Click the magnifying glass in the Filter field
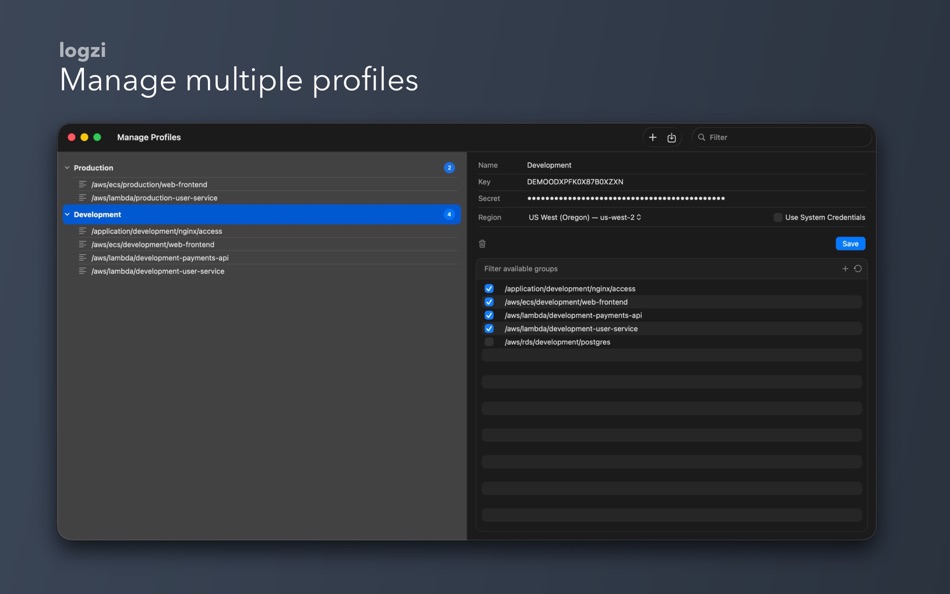The image size is (950, 594). click(x=703, y=137)
